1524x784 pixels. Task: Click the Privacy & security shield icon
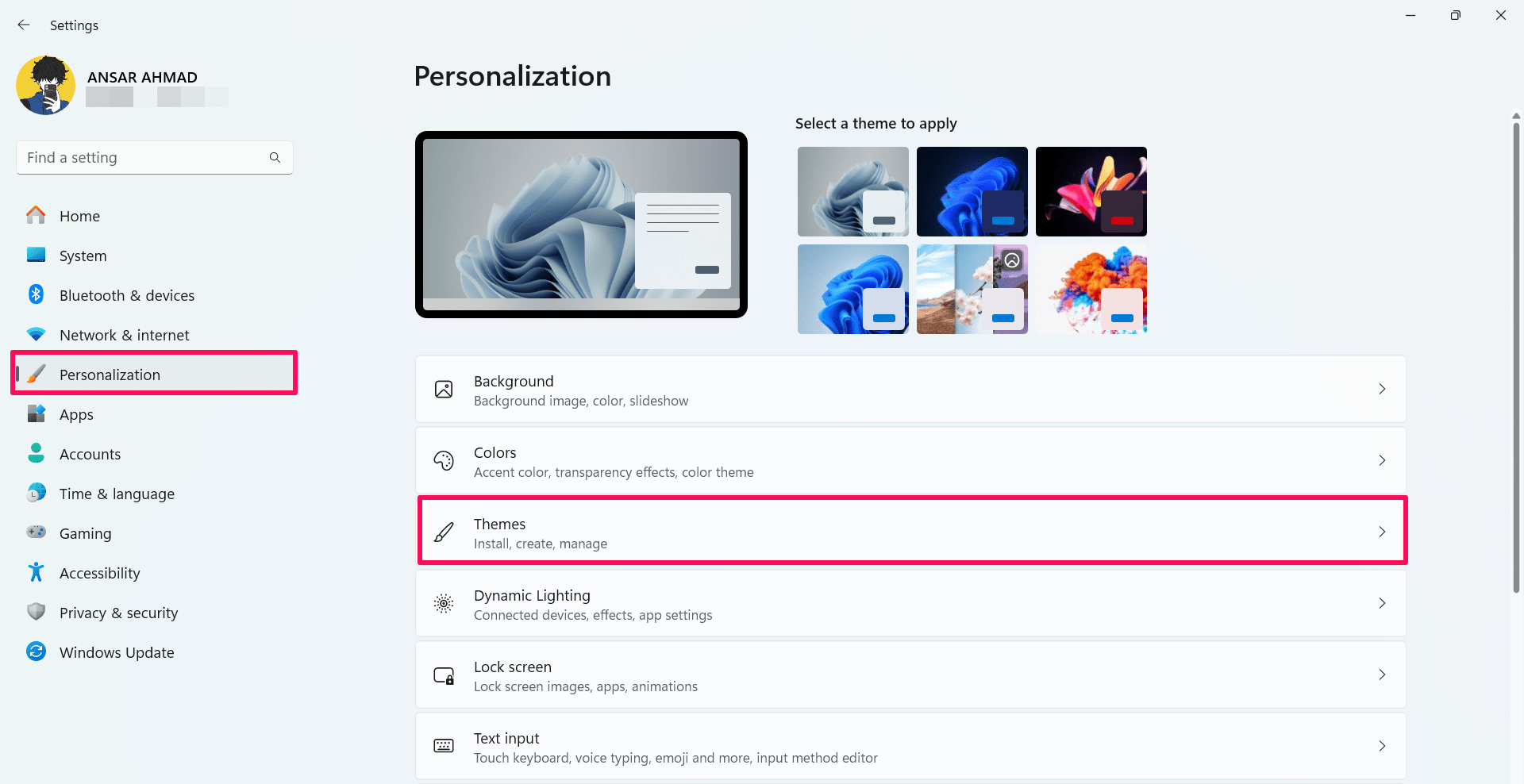click(x=37, y=613)
